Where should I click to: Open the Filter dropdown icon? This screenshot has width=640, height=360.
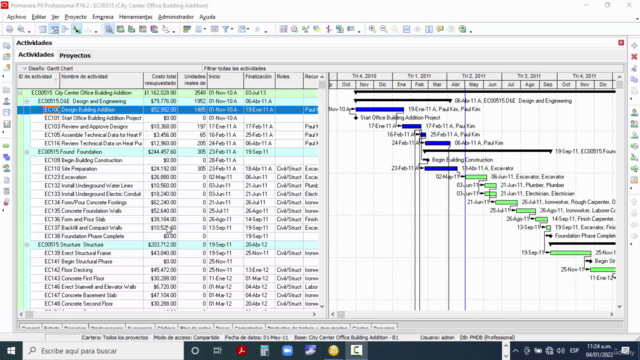point(226,29)
